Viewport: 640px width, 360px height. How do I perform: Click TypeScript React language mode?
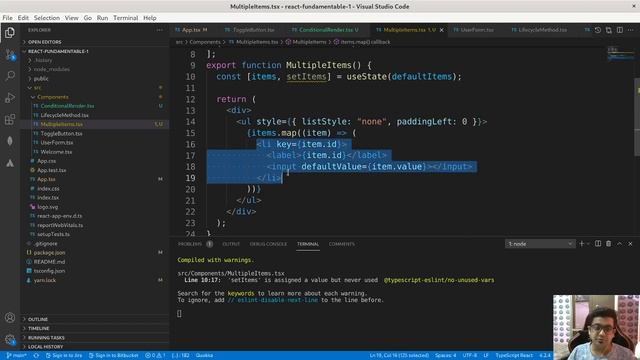click(513, 356)
